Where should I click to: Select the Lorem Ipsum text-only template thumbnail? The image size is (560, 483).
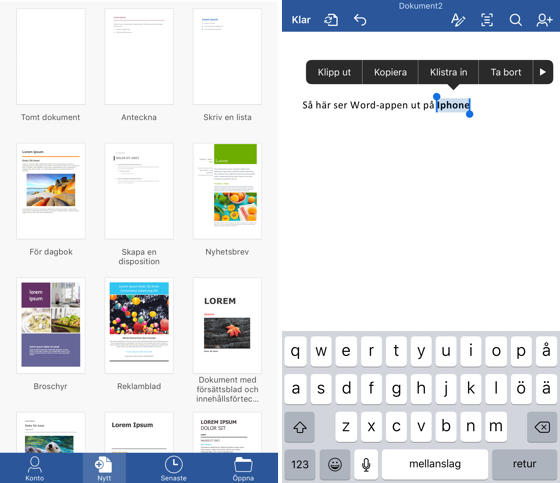point(139,433)
